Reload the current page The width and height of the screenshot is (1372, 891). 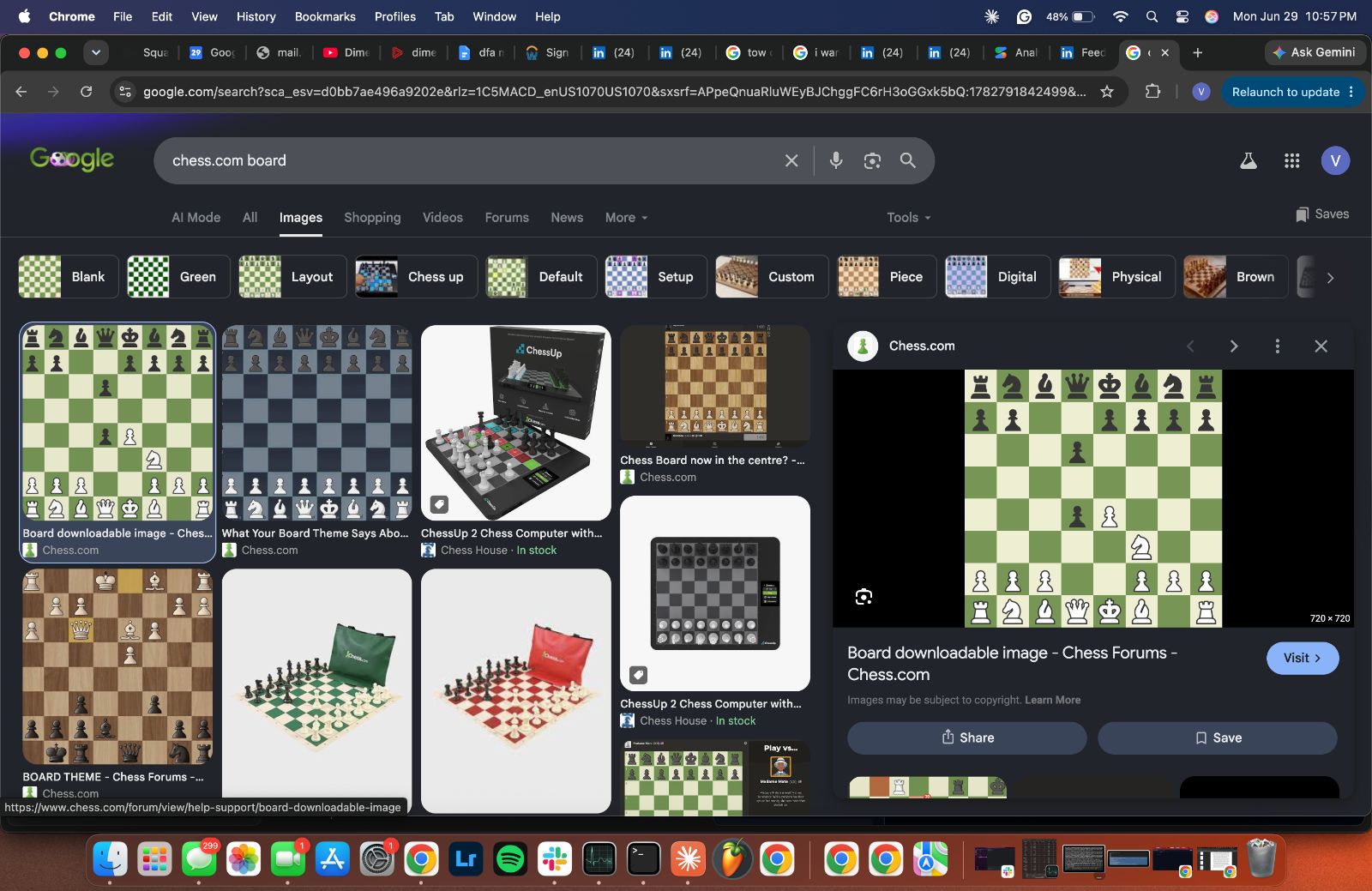pos(86,92)
